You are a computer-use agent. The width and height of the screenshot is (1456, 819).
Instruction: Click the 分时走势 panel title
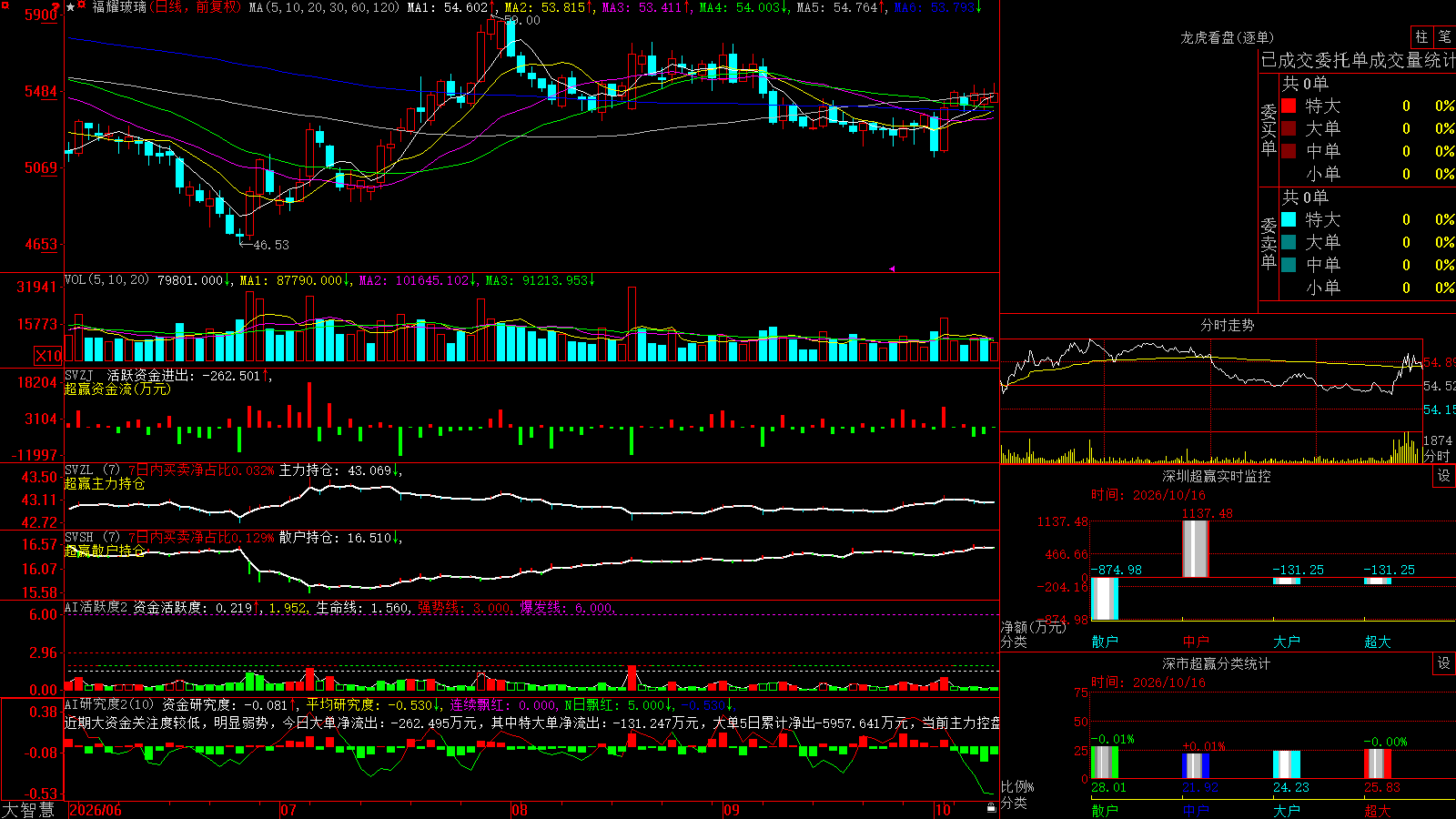coord(1227,325)
